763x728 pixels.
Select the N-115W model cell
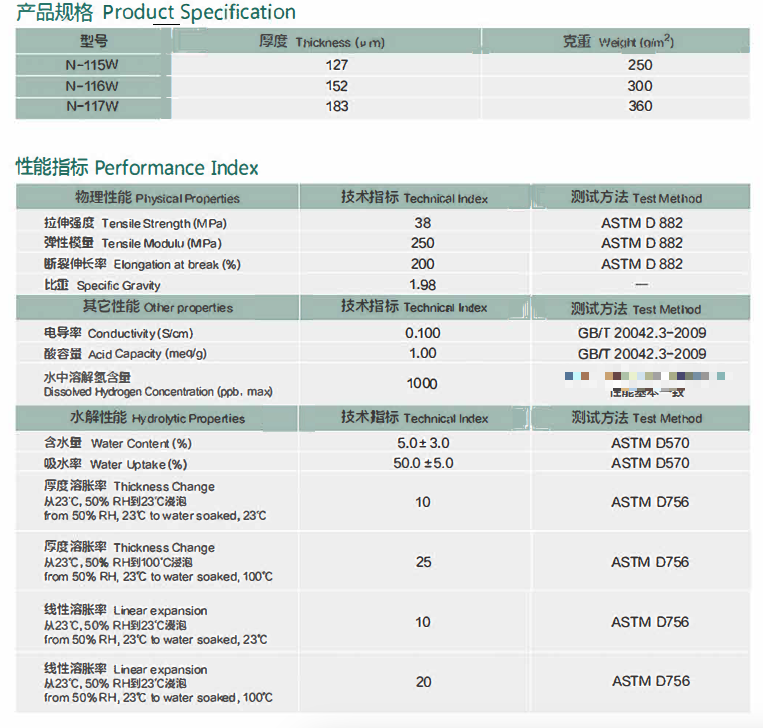92,65
